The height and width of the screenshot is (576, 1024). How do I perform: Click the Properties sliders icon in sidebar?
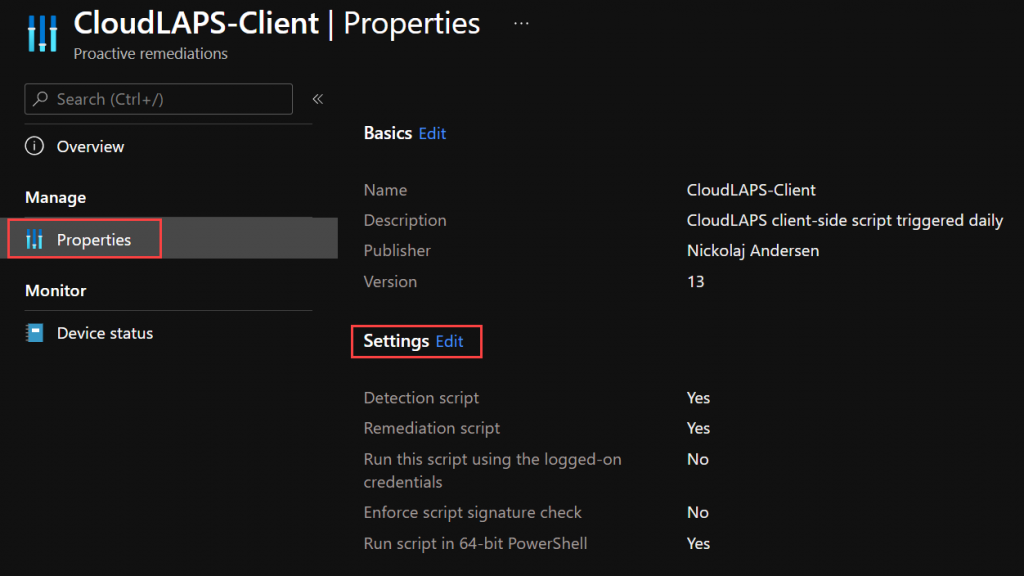tap(35, 240)
